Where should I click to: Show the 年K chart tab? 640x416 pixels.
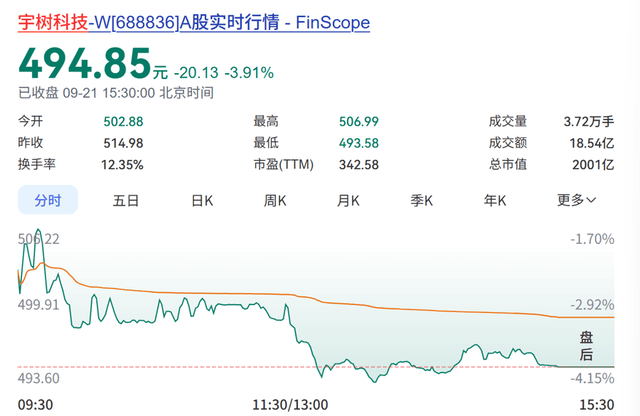[495, 200]
